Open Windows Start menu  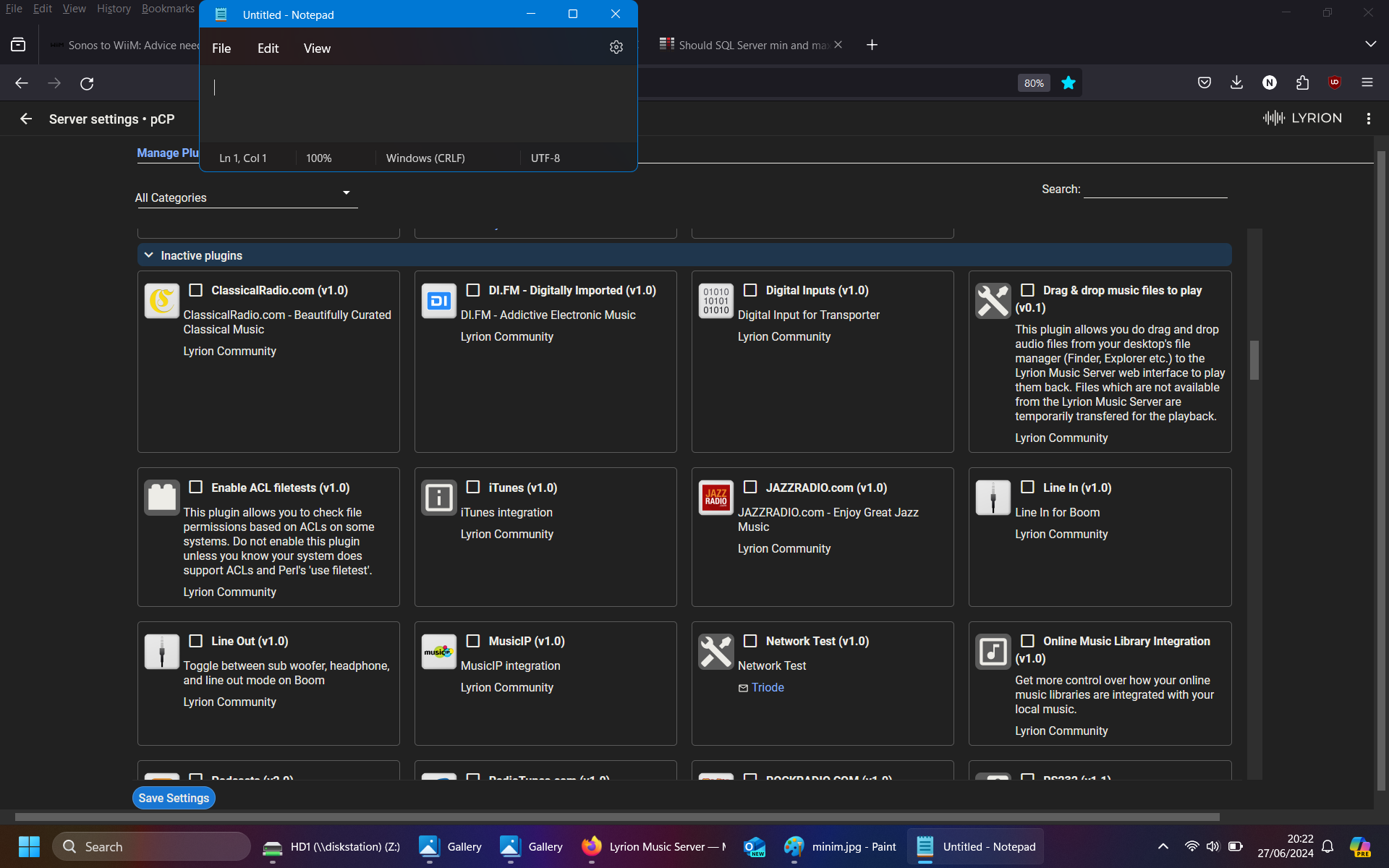29,846
